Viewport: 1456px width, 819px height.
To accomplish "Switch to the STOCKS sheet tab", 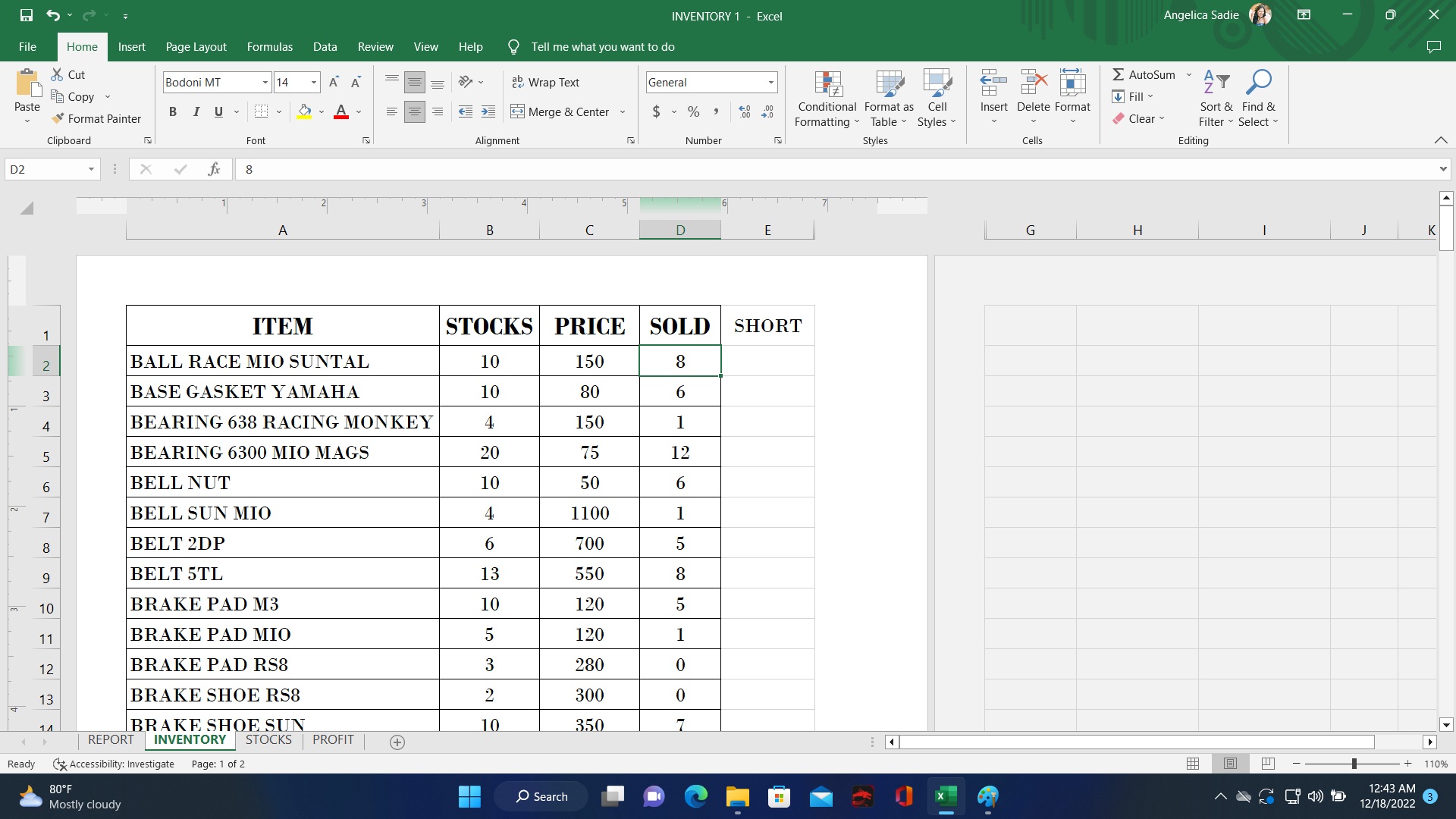I will click(x=268, y=740).
